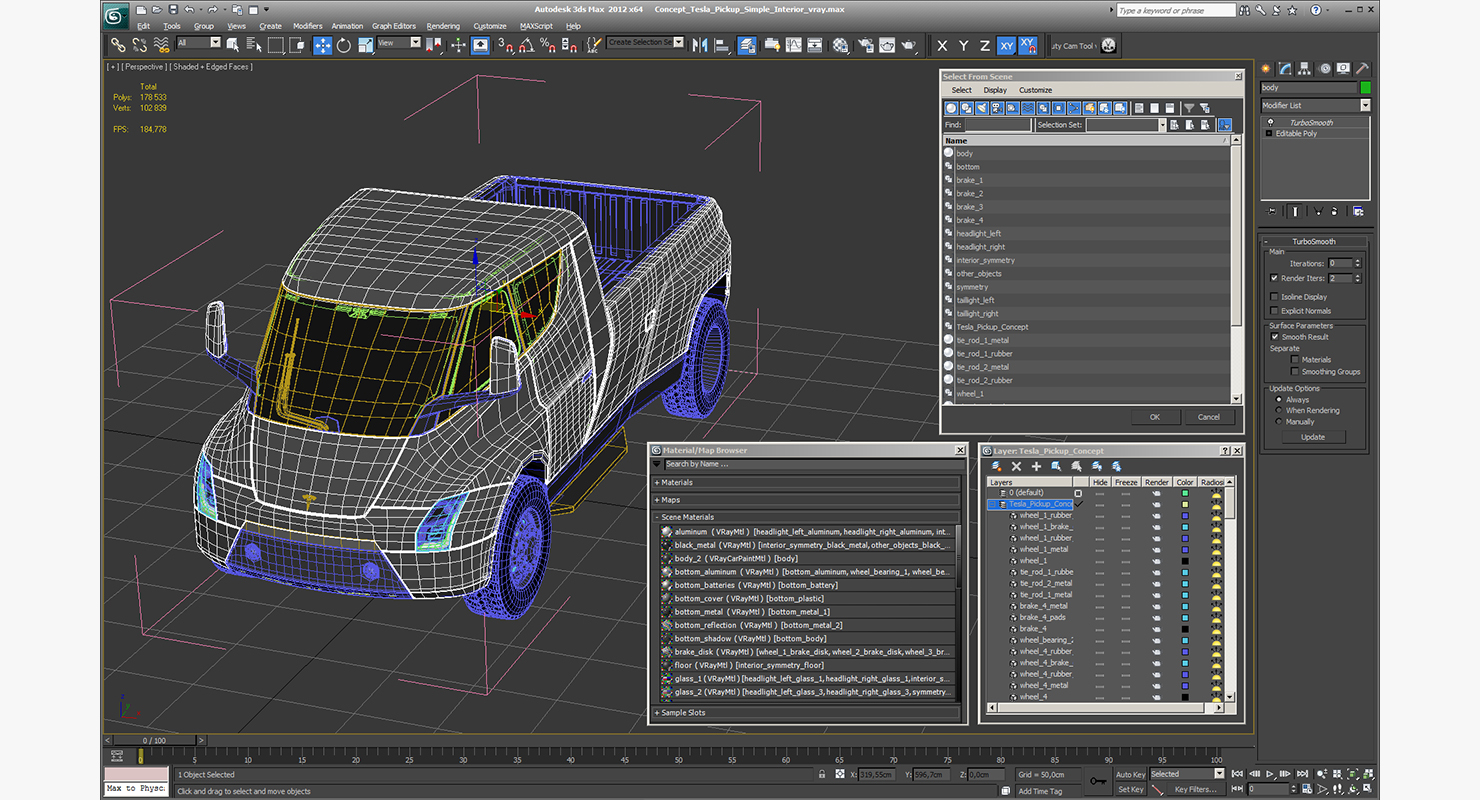The height and width of the screenshot is (800, 1480).
Task: Click the body object color swatch
Action: pyautogui.click(x=1365, y=88)
